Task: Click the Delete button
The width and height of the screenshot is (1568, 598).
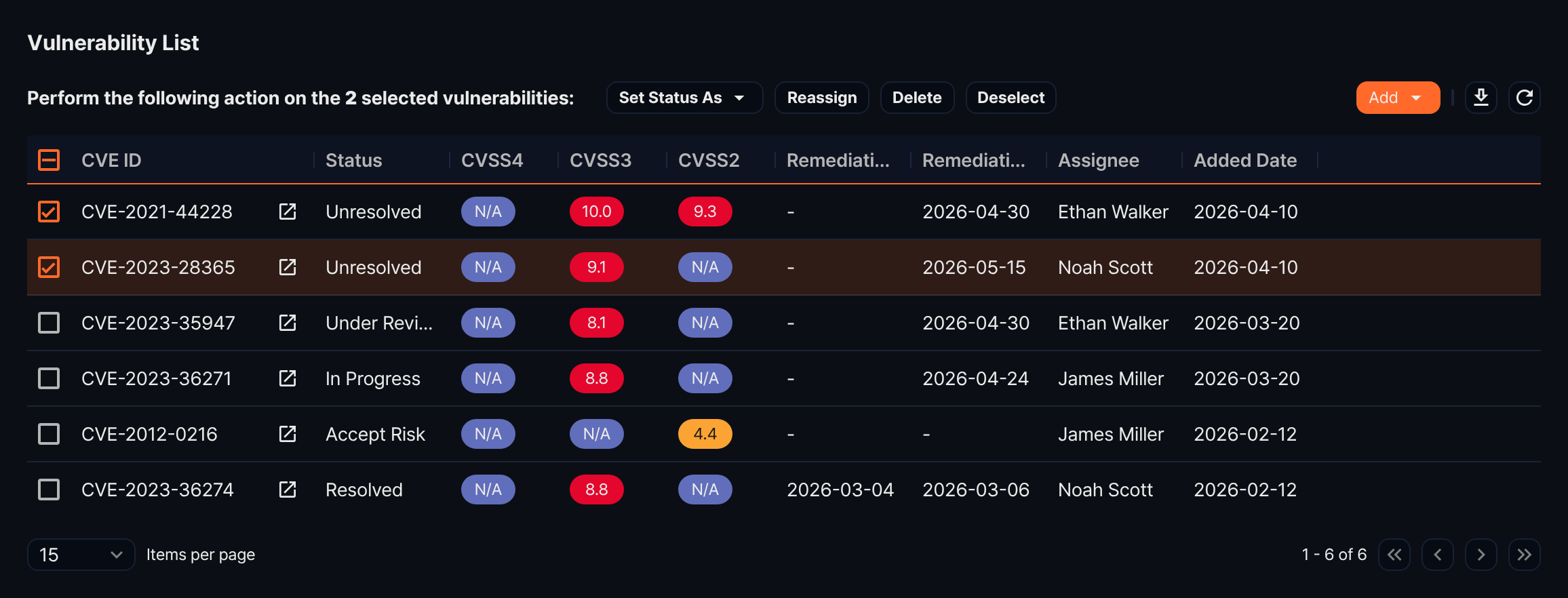Action: [917, 98]
